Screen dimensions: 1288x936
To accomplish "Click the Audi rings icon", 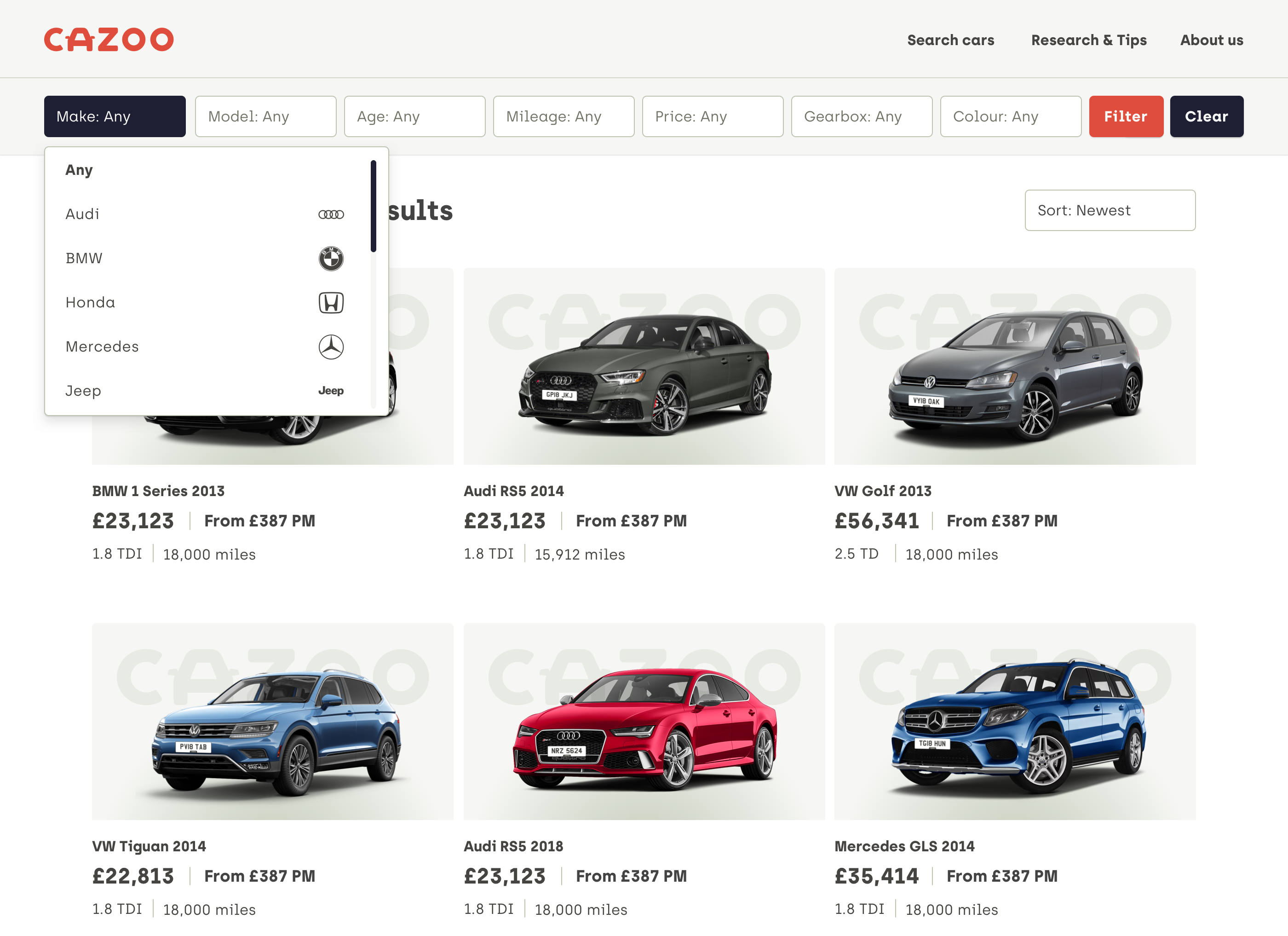I will [x=331, y=214].
